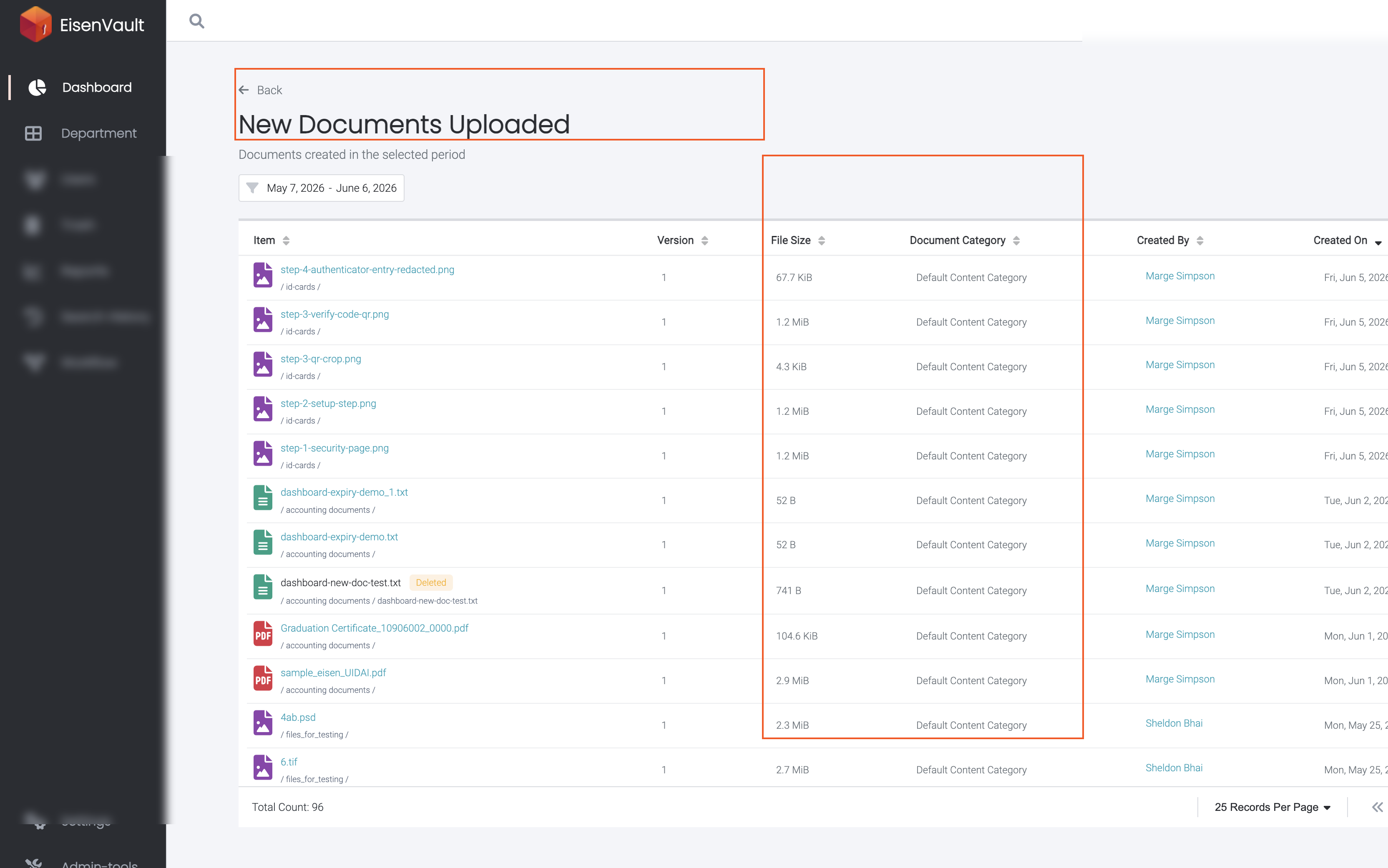This screenshot has width=1388, height=868.
Task: Open step-3-verify-code-qr.png
Action: click(x=334, y=314)
